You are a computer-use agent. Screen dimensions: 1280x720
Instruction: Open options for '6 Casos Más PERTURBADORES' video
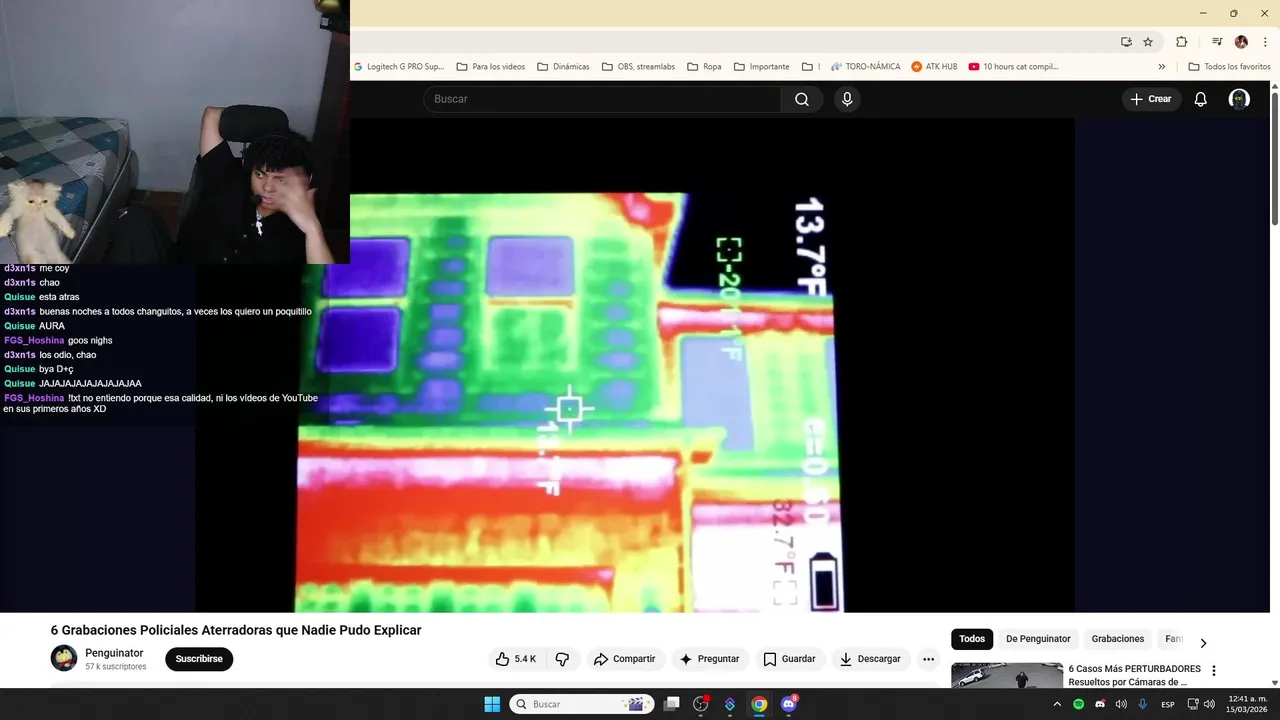click(x=1214, y=671)
